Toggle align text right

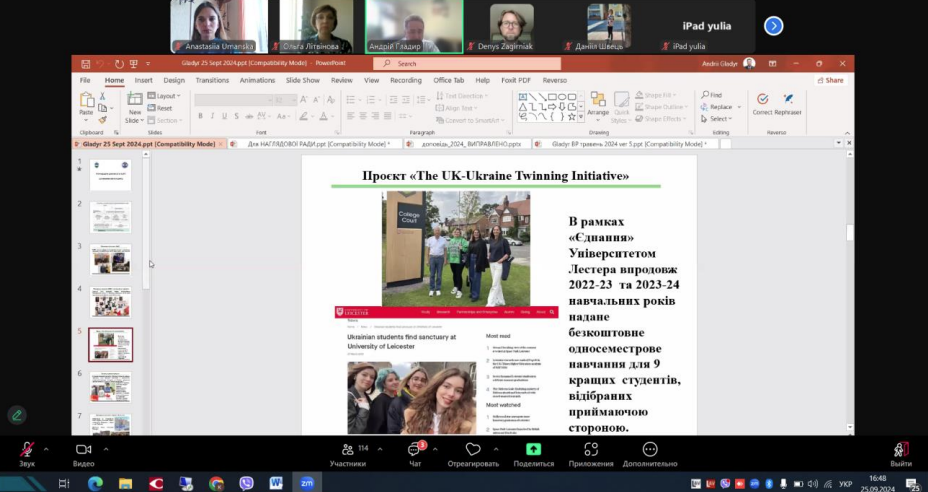(375, 116)
